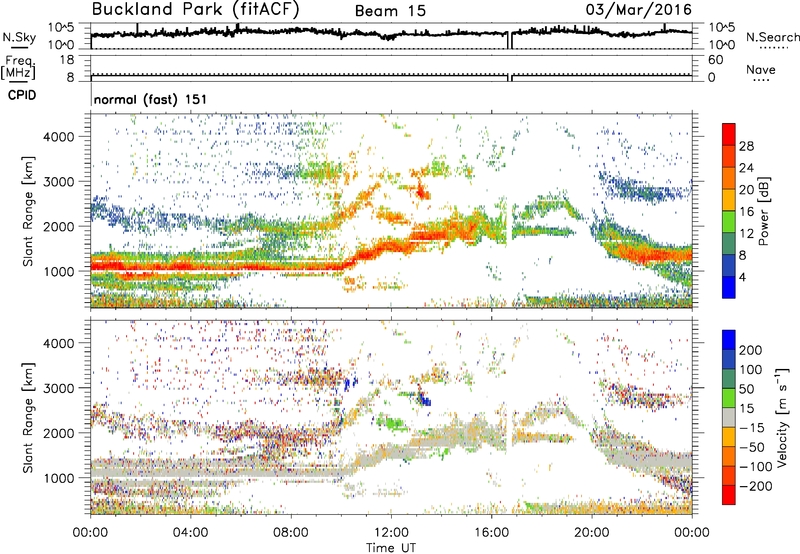Click the 18 tick on the frequency axis
This screenshot has width=800, height=554.
[x=67, y=60]
